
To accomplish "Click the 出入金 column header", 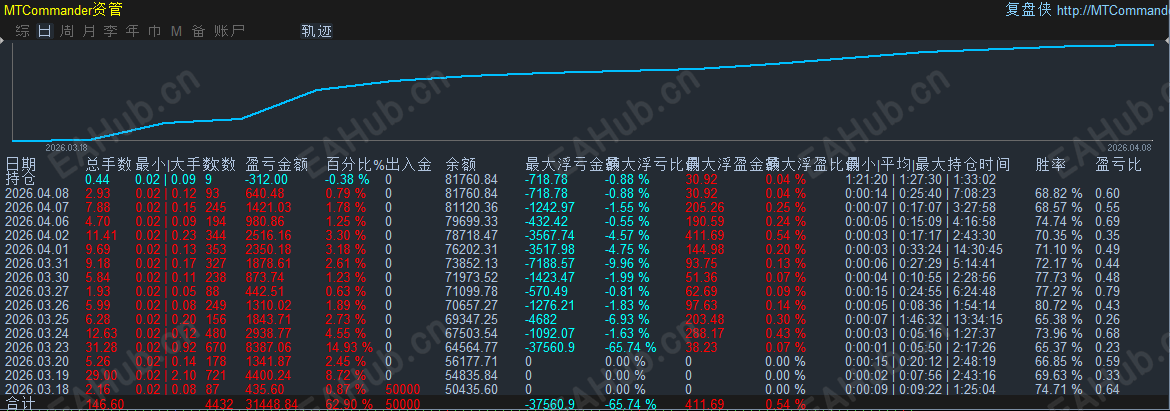I will 409,164.
